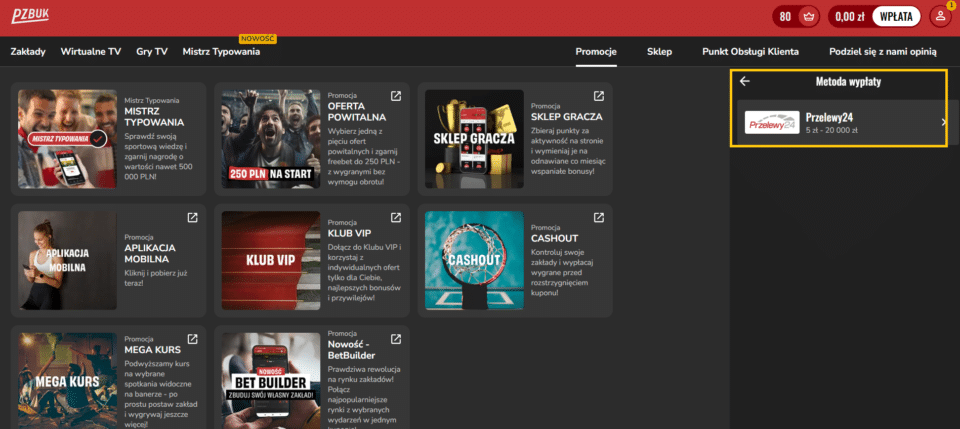Open the Aplikacja Mobilna promo image

[x=67, y=260]
